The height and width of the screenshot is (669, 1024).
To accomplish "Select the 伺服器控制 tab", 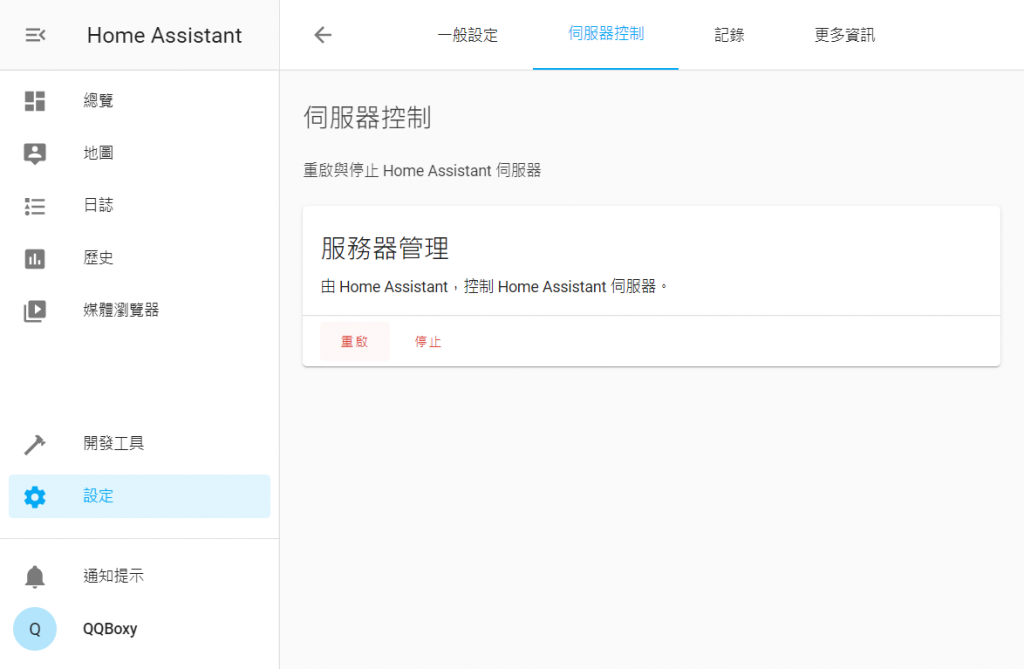I will (606, 34).
